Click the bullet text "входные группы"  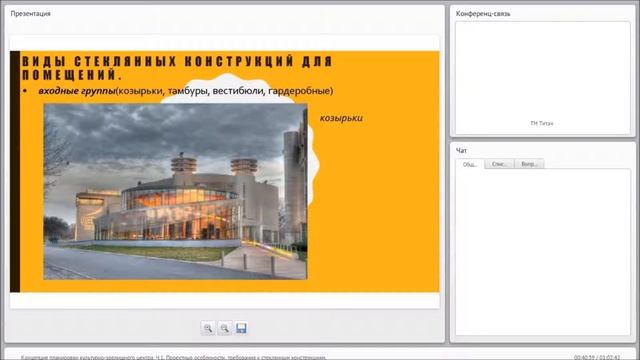pos(77,91)
